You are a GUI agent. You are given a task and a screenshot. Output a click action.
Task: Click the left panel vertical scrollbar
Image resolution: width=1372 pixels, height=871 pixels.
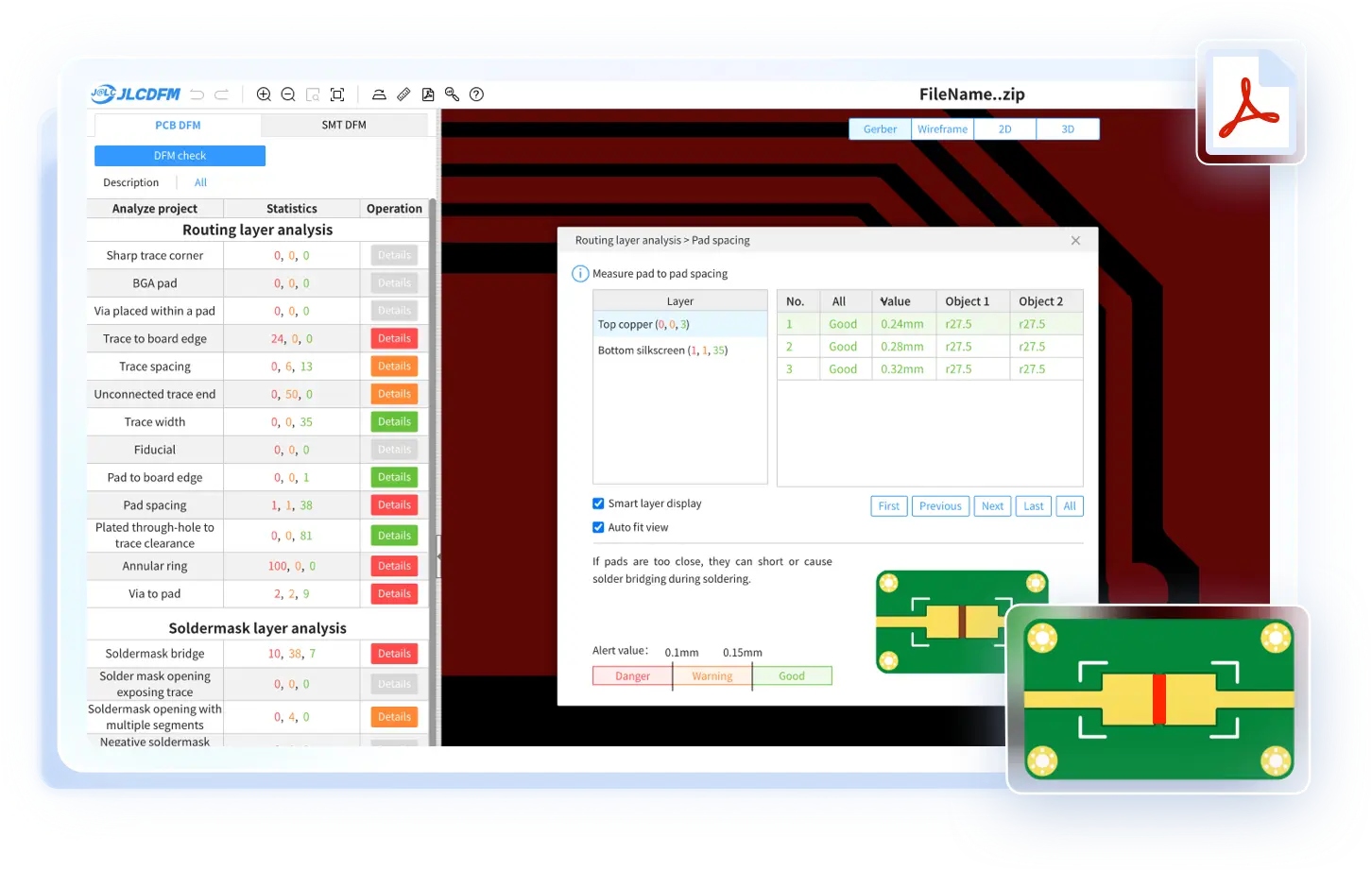[433, 472]
